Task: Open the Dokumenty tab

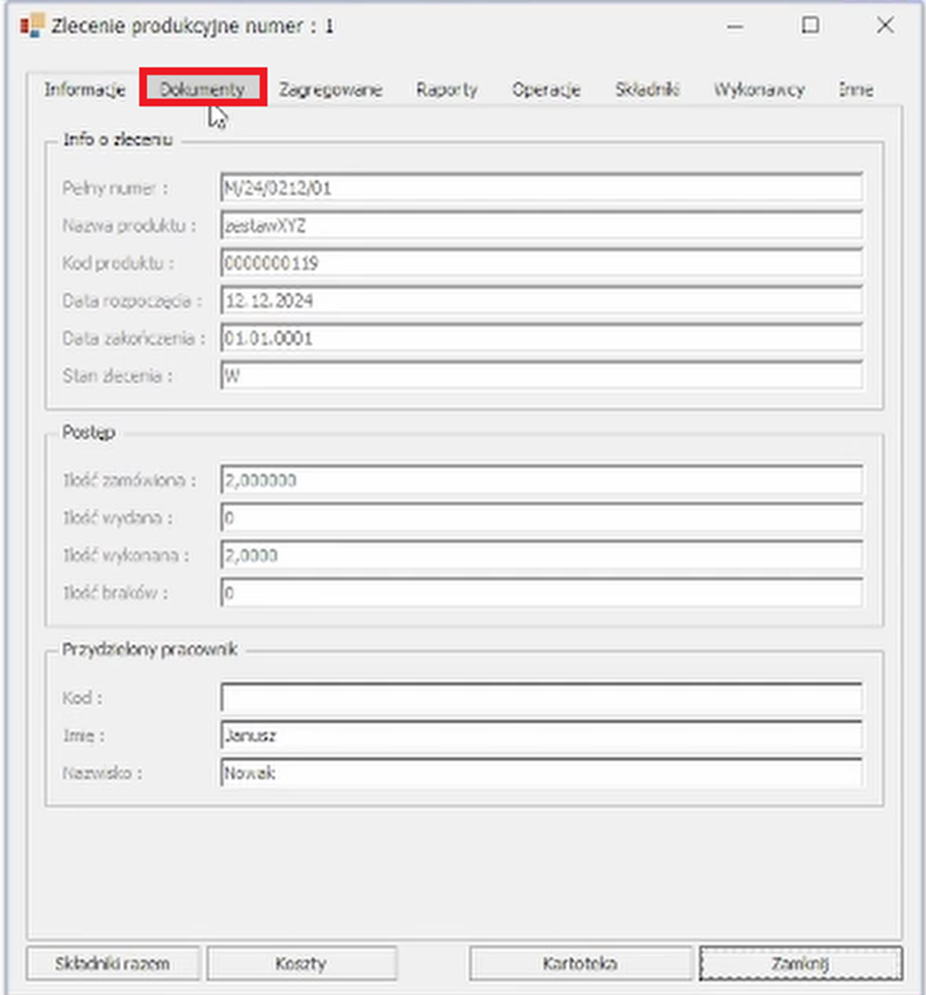Action: (x=202, y=89)
